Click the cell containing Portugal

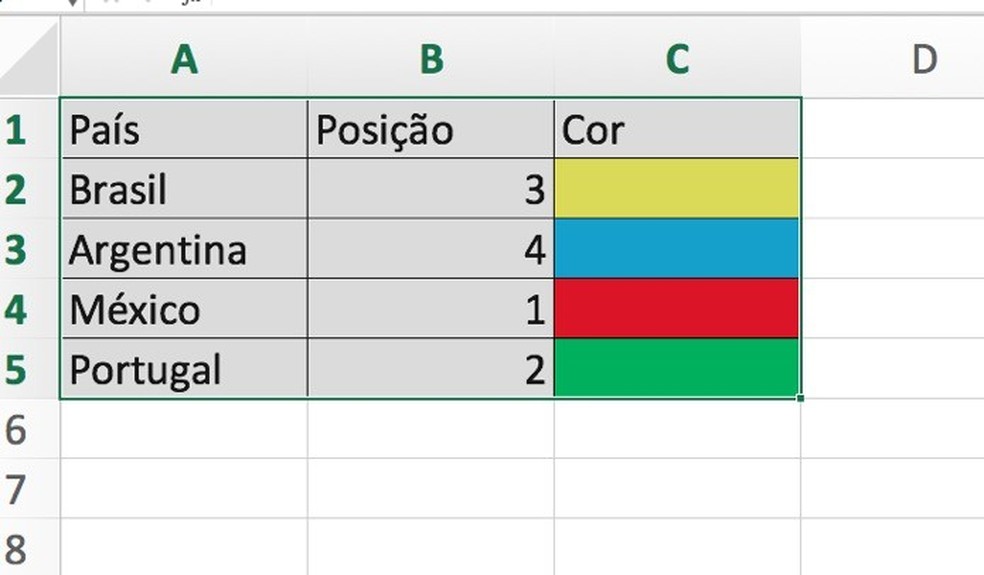tap(184, 369)
